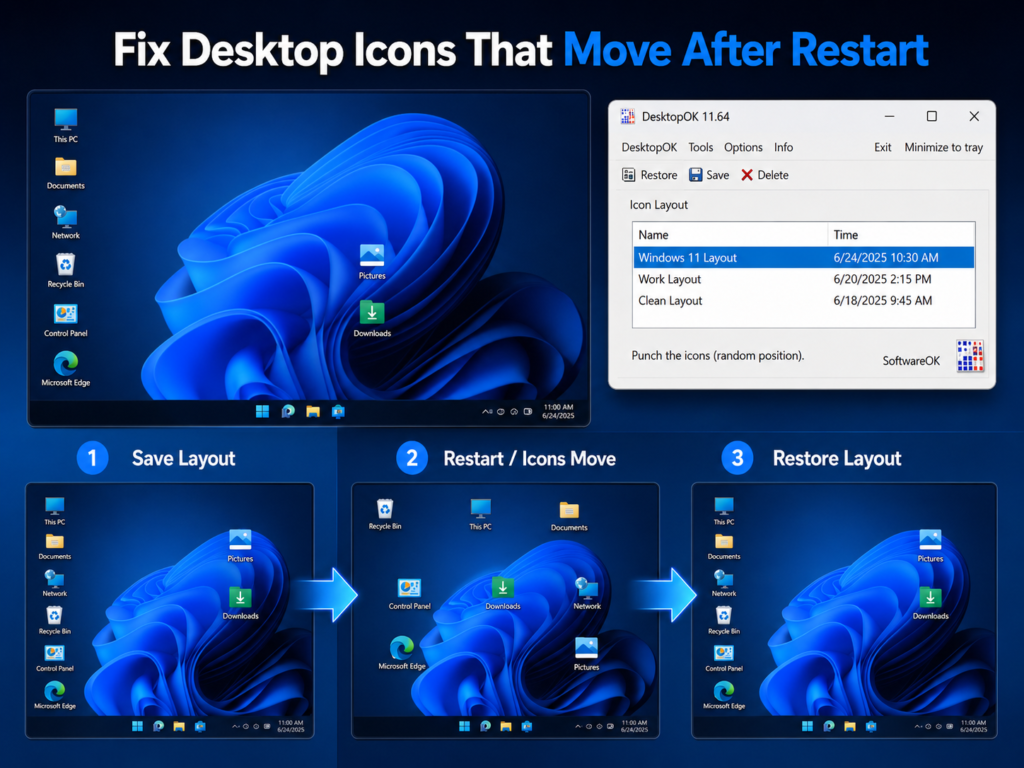Open the Info menu in DesktopOK
1024x768 pixels.
[x=784, y=148]
